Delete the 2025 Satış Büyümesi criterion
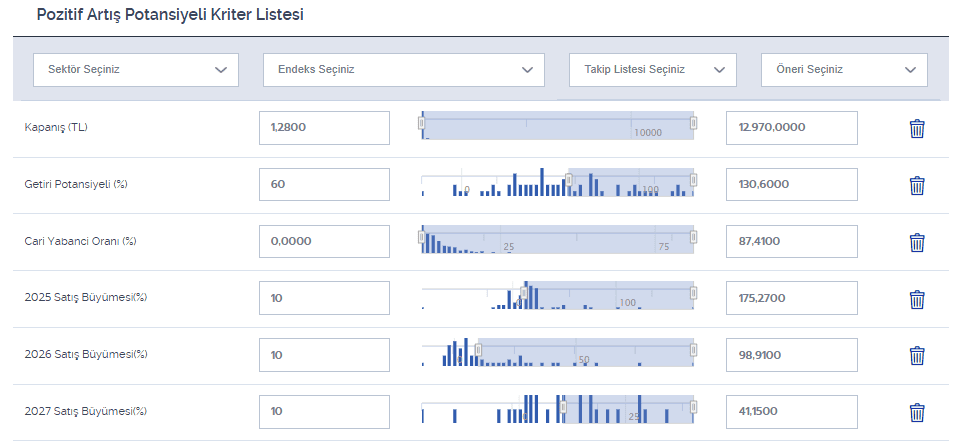The height and width of the screenshot is (446, 954). [x=916, y=299]
